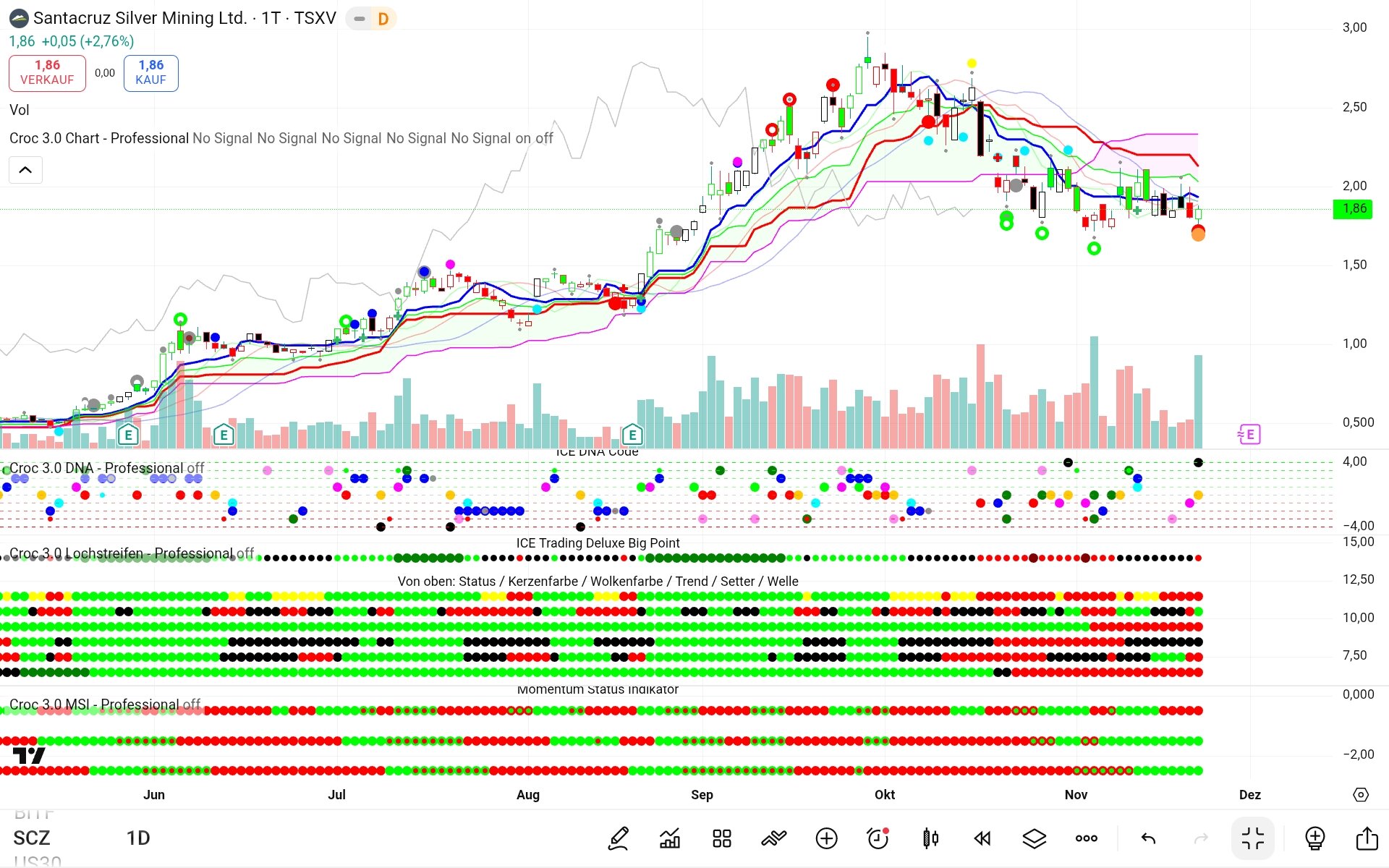The height and width of the screenshot is (868, 1389).
Task: Click the red VERKAUF sell button
Action: click(x=47, y=72)
